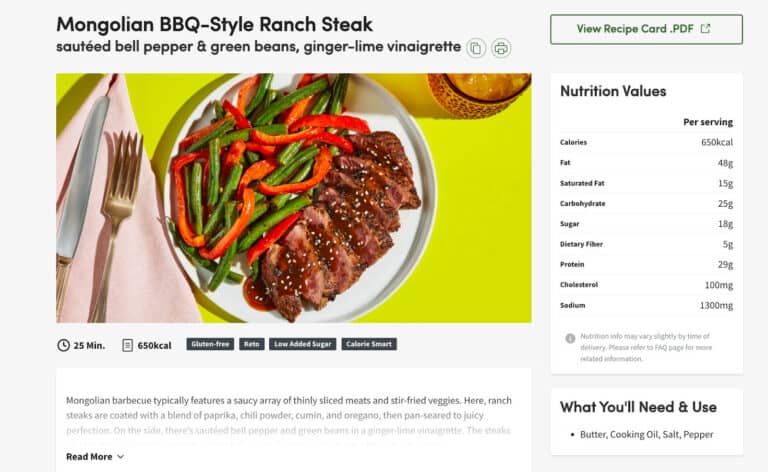The height and width of the screenshot is (472, 768).
Task: Select the Low Added Sugar tag
Action: [303, 344]
